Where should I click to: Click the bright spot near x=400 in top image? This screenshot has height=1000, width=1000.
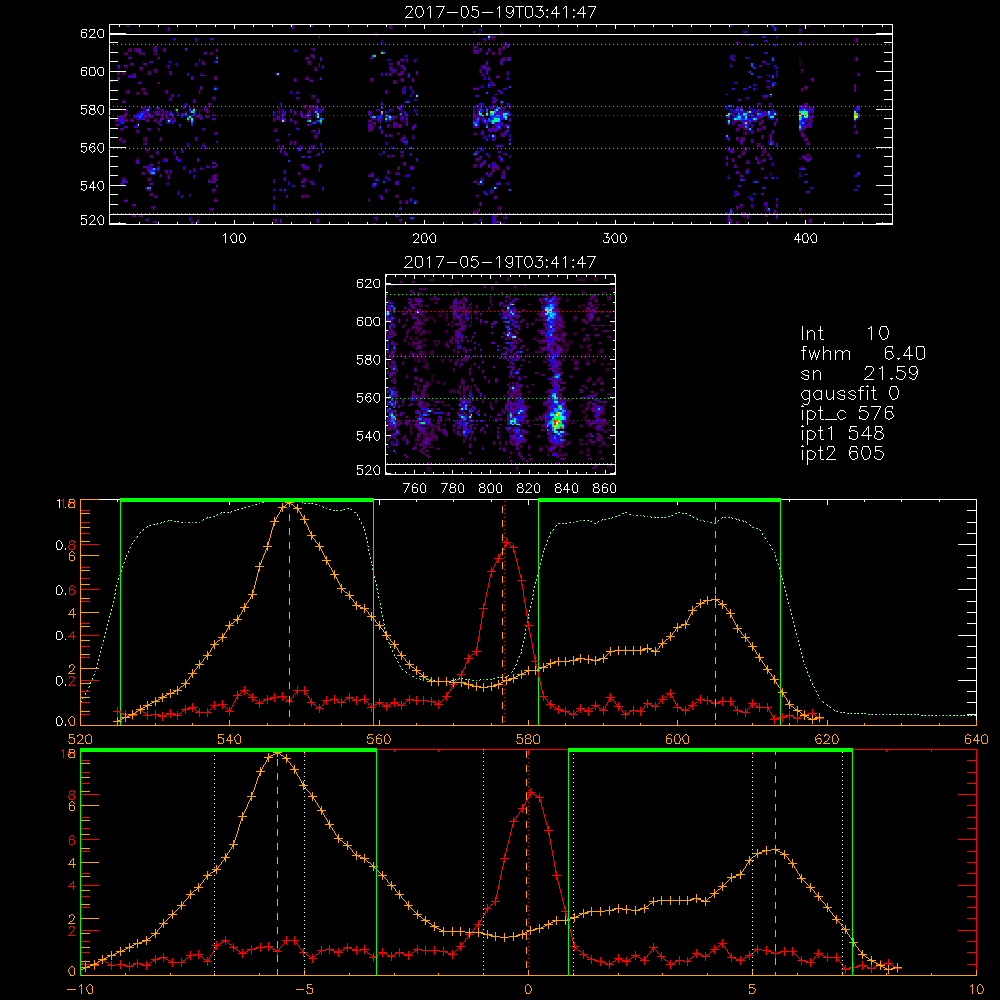click(x=804, y=115)
